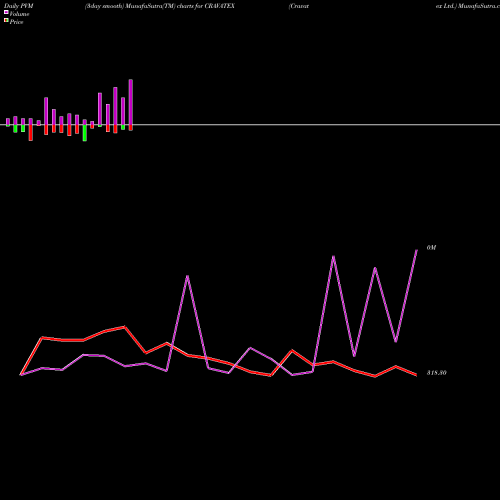Click the 'Price' legend label

point(16,22)
